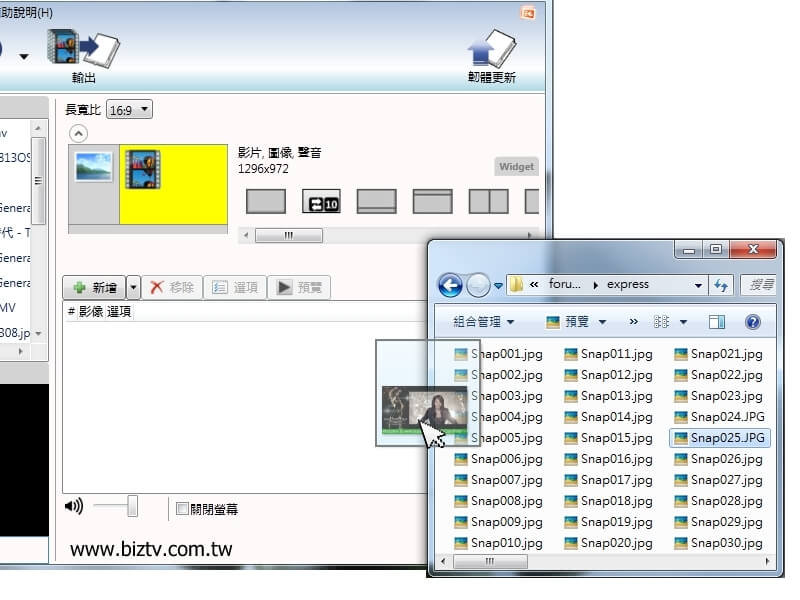800x600 pixels.
Task: Collapse the panel using the round up-arrow
Action: [x=78, y=133]
